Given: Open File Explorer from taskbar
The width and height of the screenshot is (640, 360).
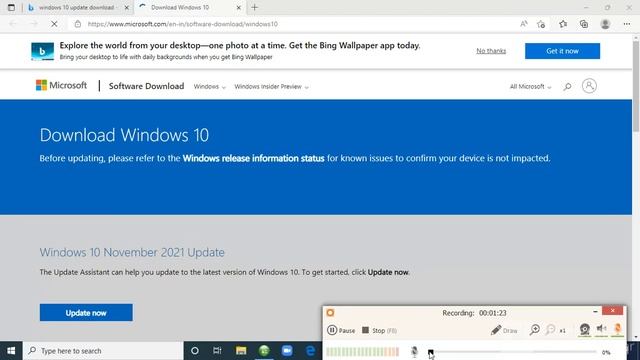Looking at the screenshot, I should pos(241,351).
